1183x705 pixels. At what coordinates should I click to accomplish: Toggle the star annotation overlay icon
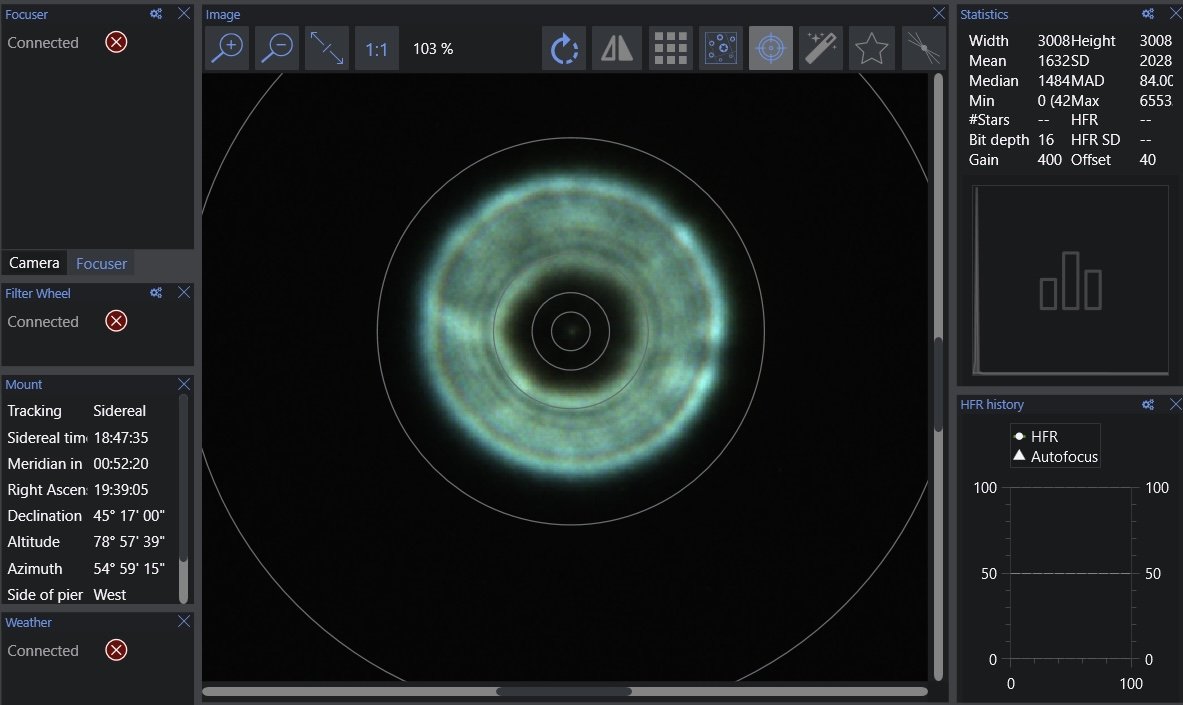[x=721, y=48]
